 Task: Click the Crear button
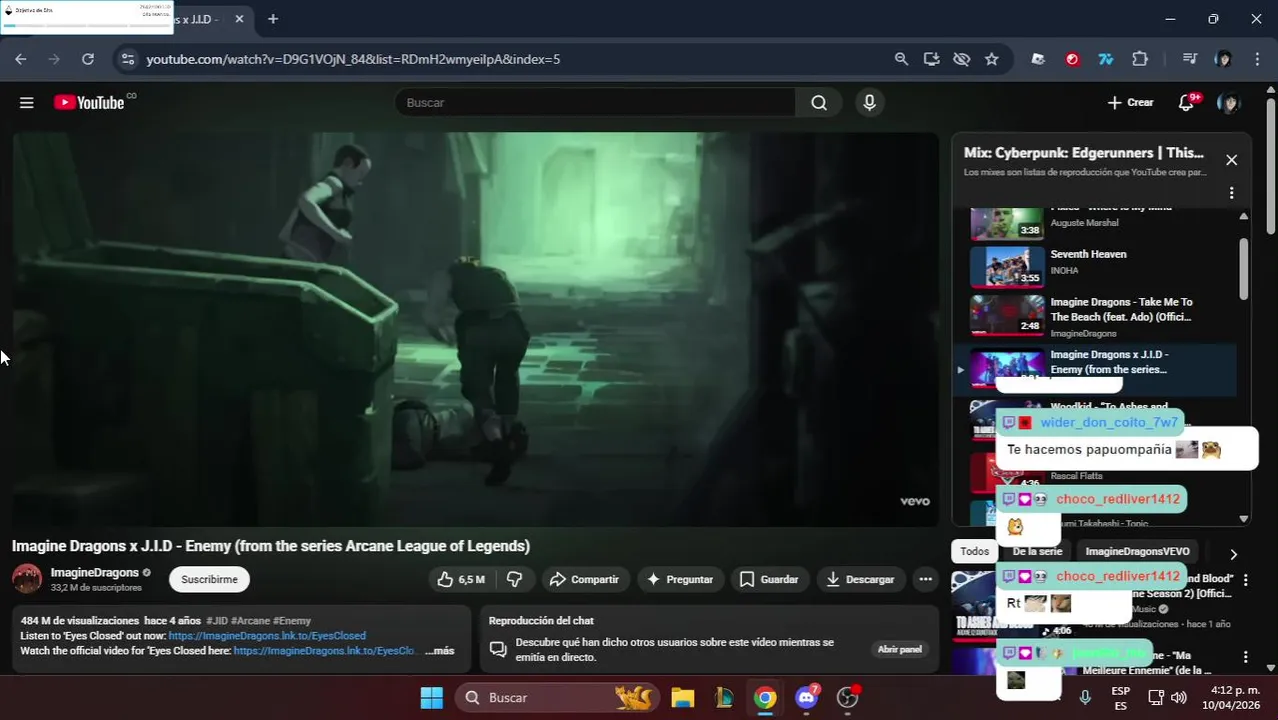[1131, 103]
